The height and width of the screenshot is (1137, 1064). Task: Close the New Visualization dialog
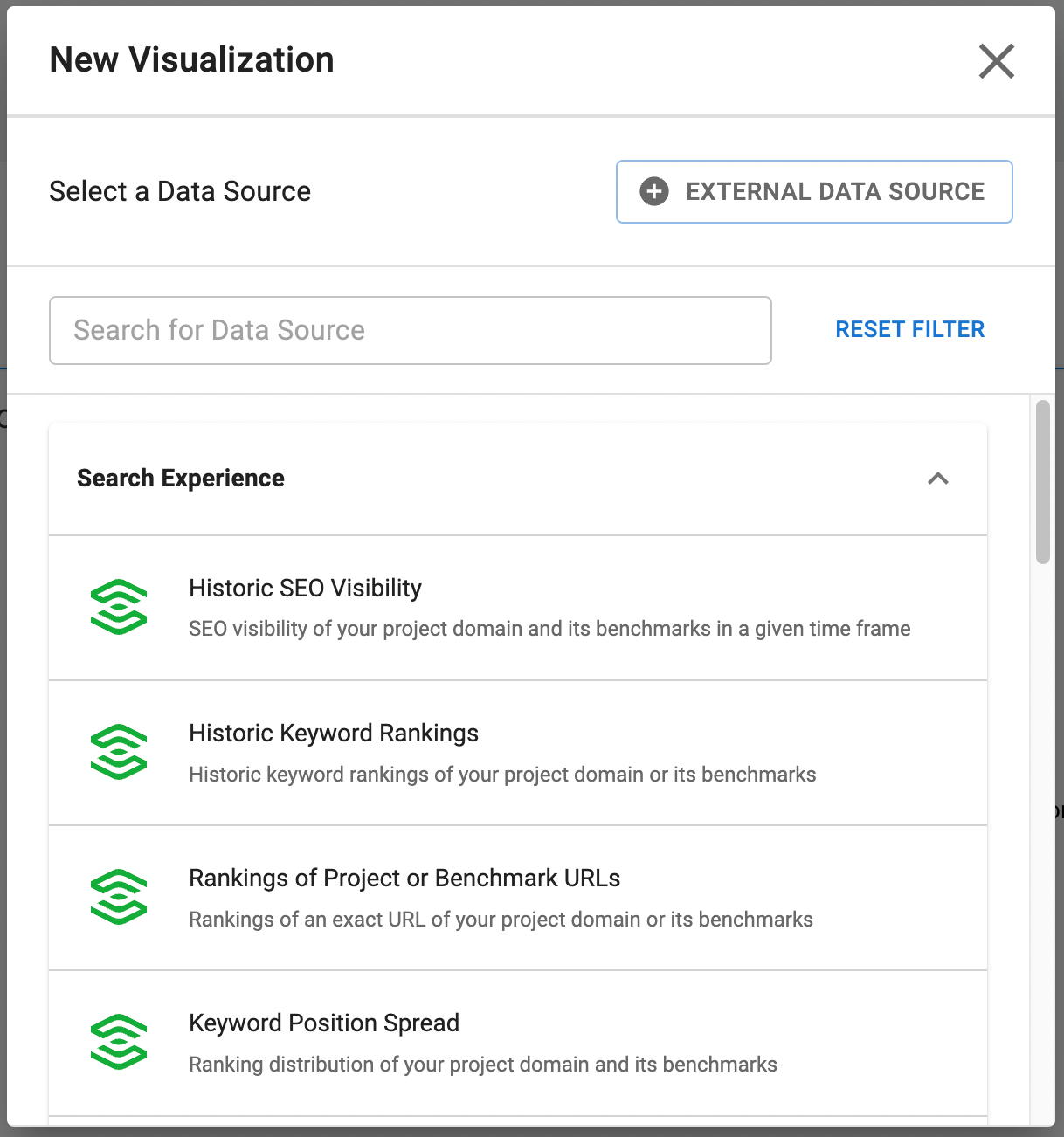[997, 61]
